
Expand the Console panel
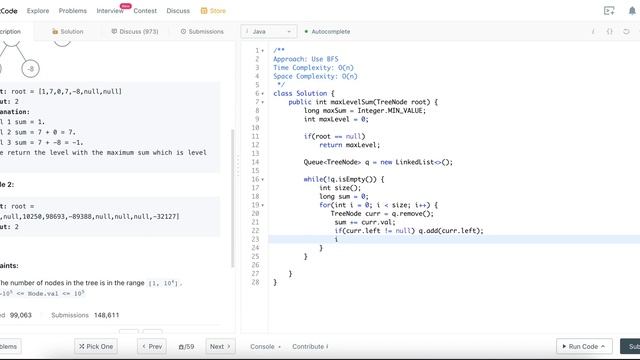(265, 347)
